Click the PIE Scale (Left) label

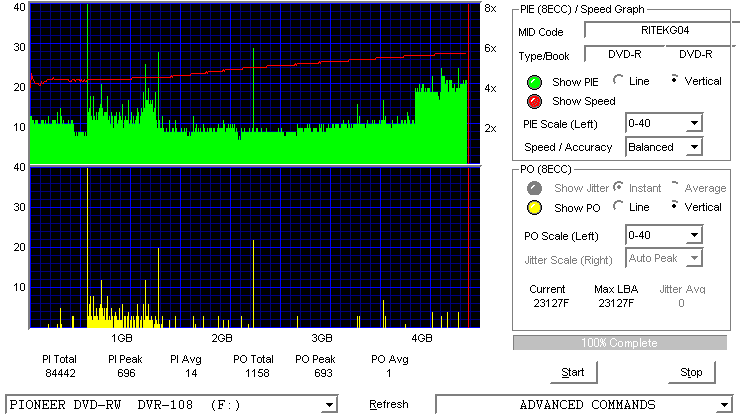tap(560, 124)
